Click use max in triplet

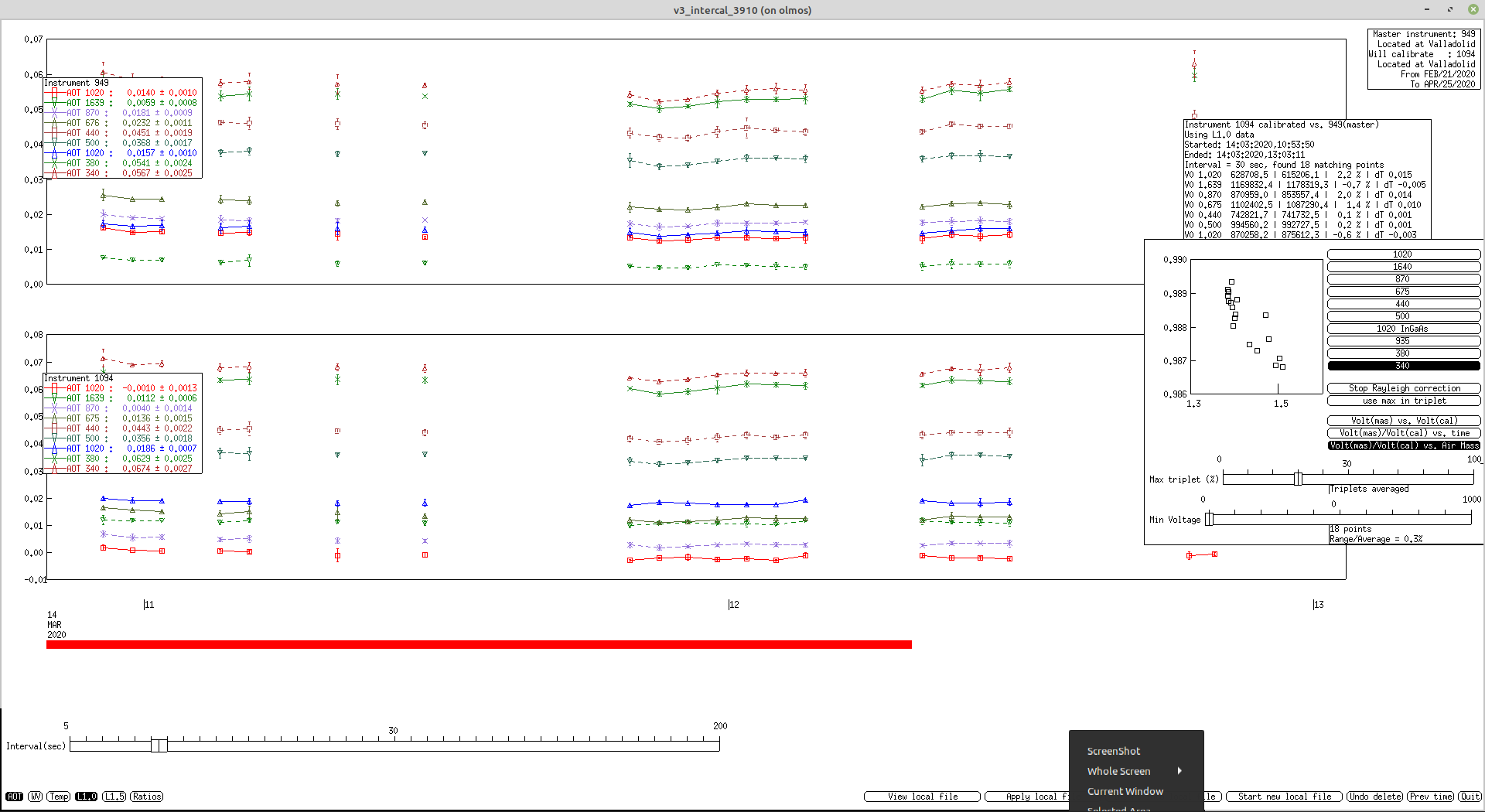point(1403,401)
